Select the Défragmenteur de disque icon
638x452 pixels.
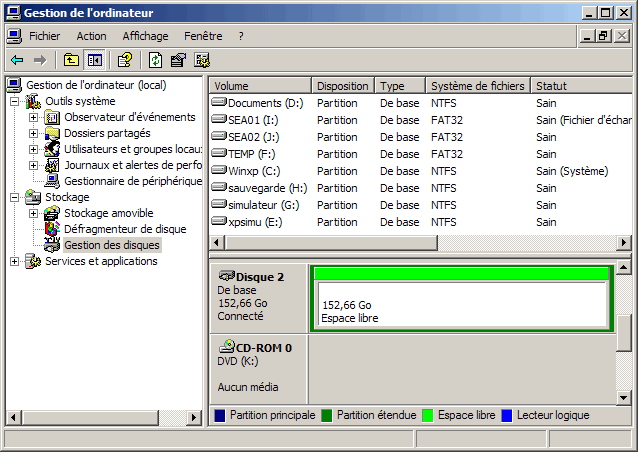click(52, 229)
